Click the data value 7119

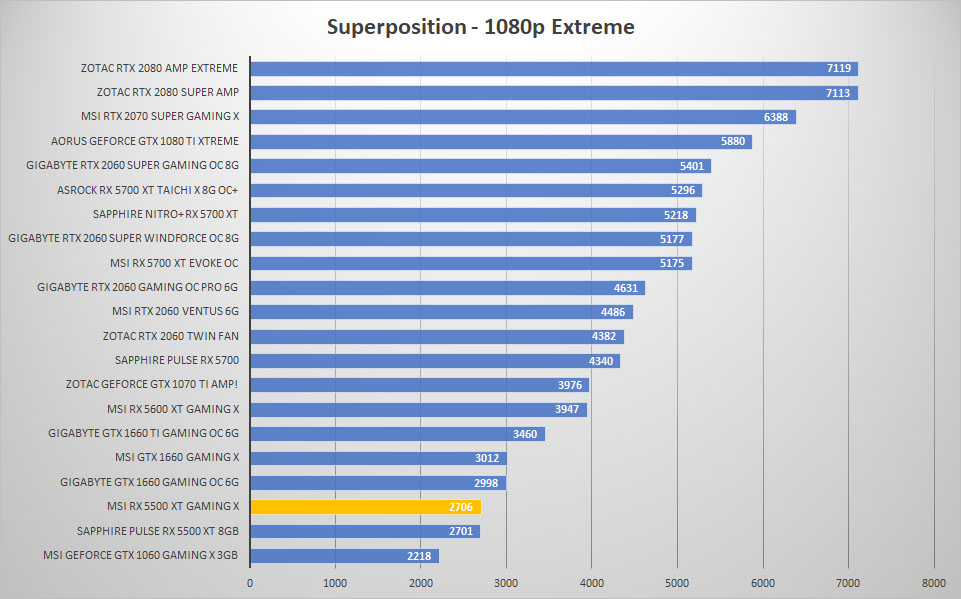tap(838, 68)
